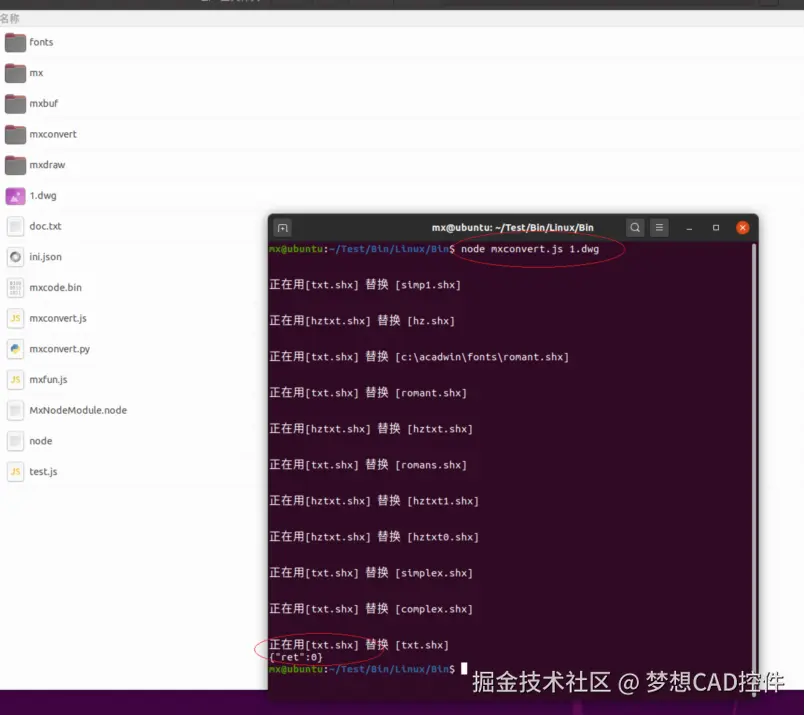The height and width of the screenshot is (716, 805).
Task: Select the 1.dwg image file icon
Action: [x=15, y=196]
